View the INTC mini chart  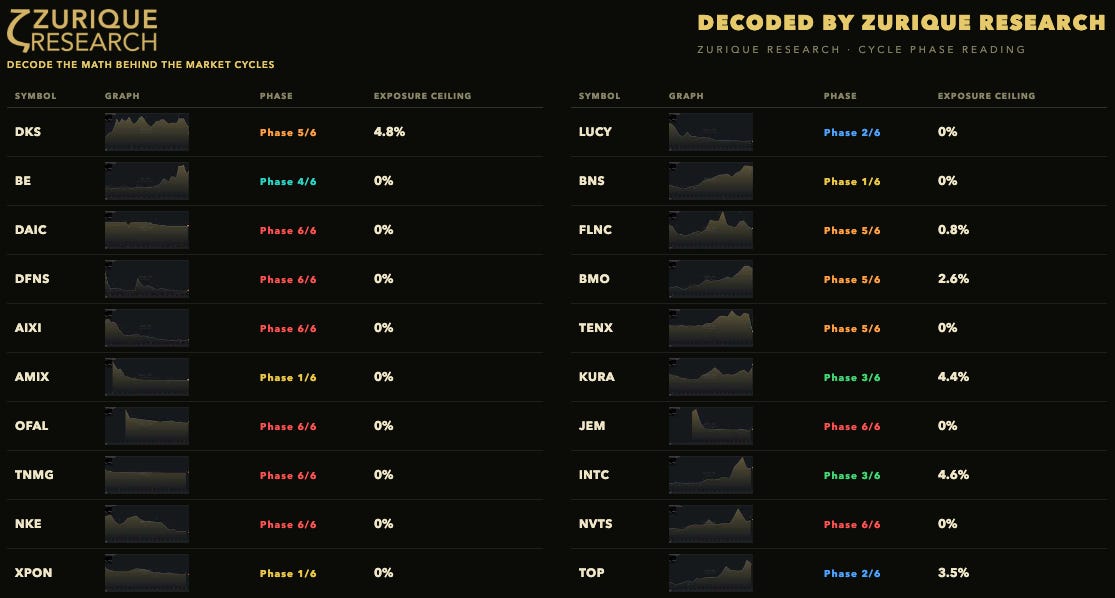click(710, 474)
